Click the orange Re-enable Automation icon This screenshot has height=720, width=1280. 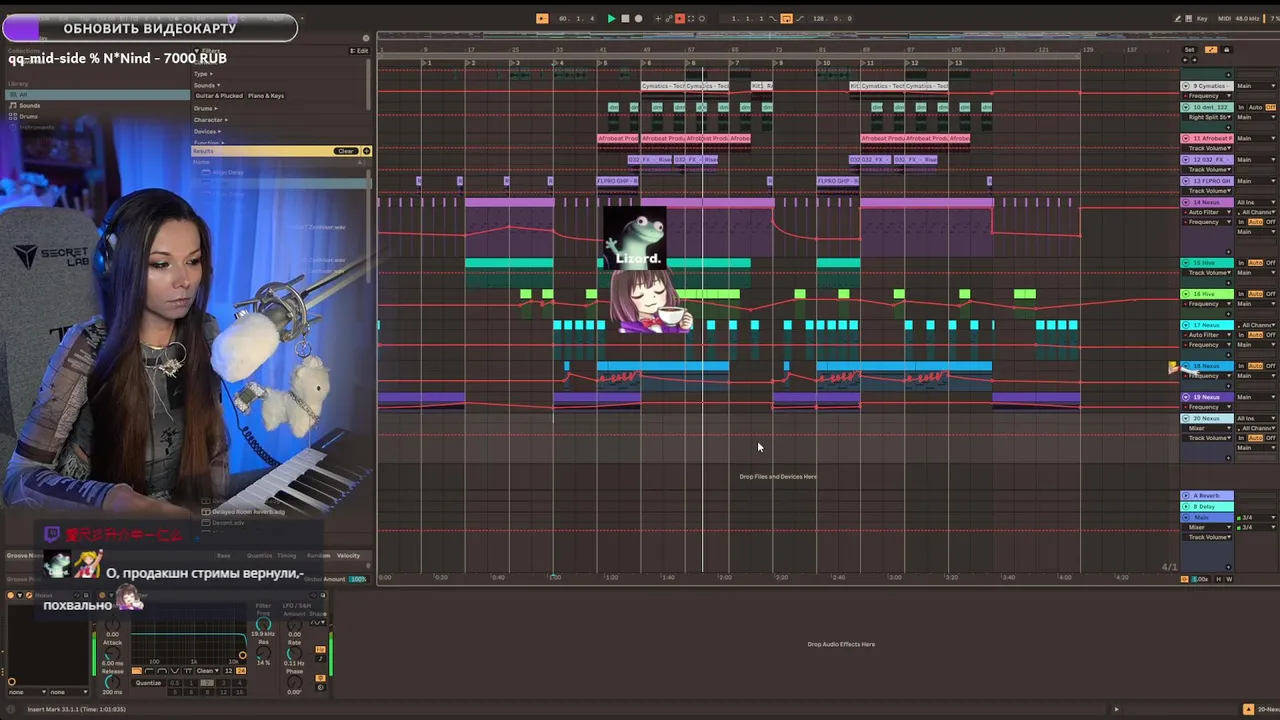point(680,18)
